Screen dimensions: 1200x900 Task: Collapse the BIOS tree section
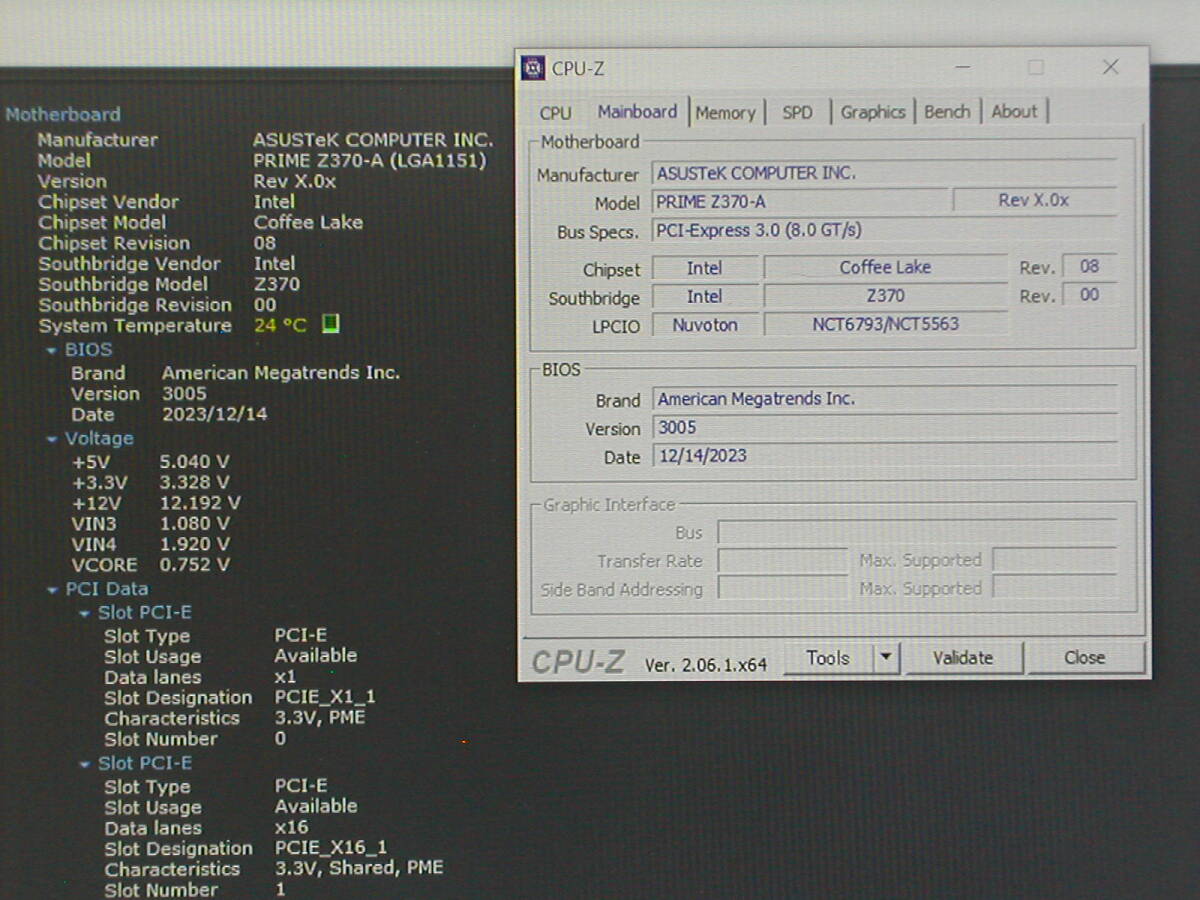click(x=52, y=351)
